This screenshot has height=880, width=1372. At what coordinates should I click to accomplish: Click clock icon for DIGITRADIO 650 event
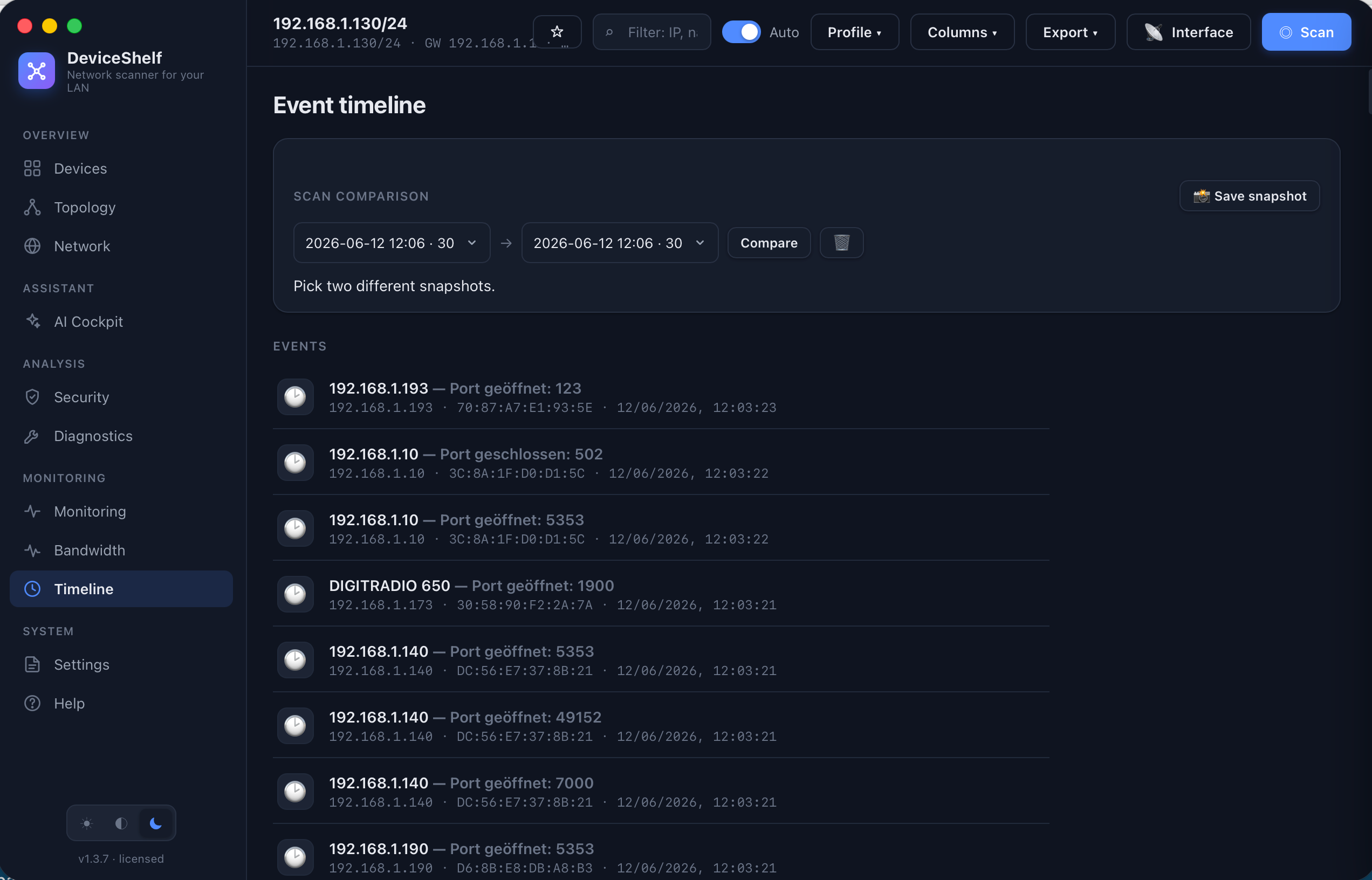(296, 594)
